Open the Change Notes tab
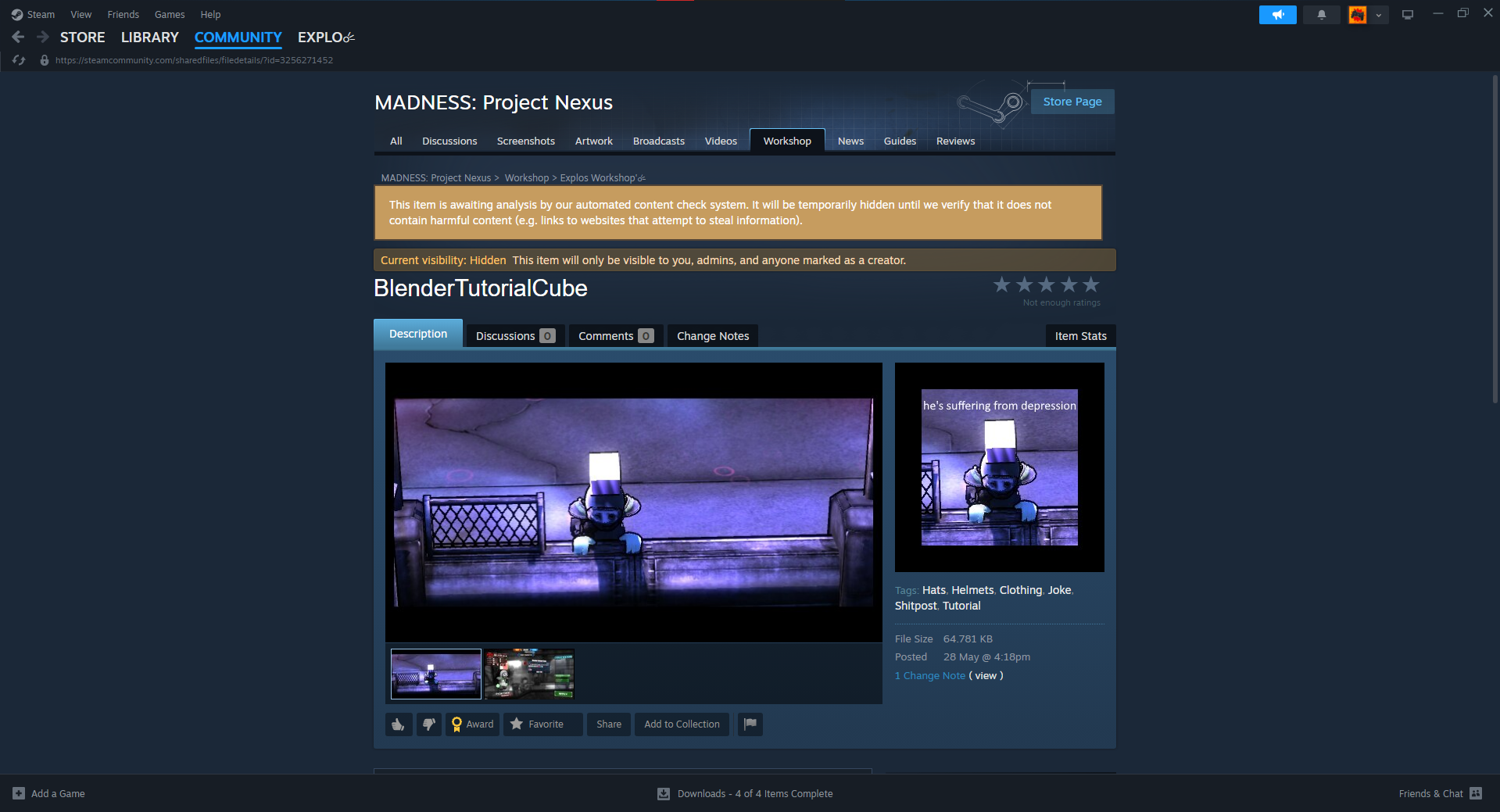 click(713, 336)
